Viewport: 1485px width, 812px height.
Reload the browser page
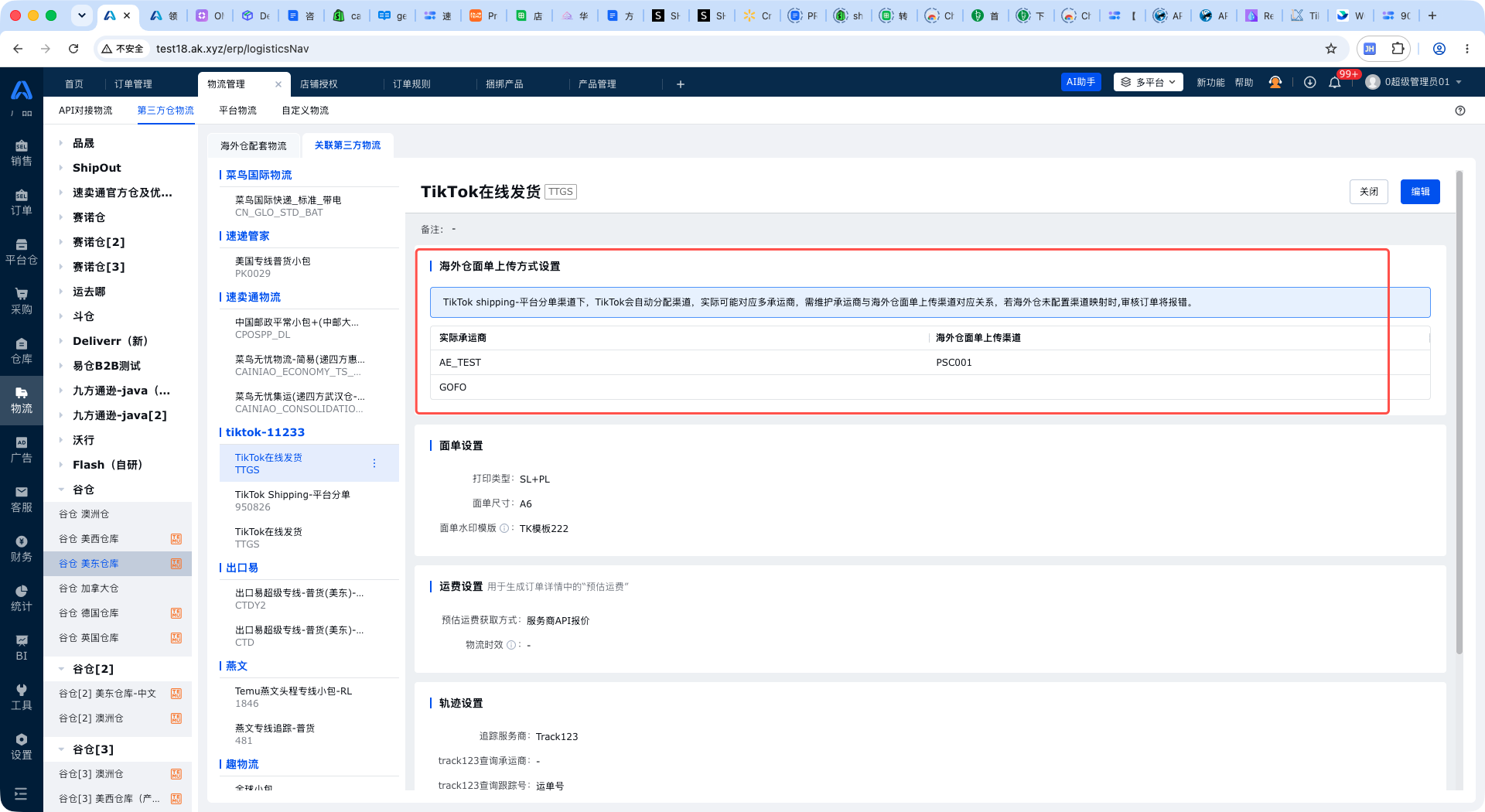pos(73,49)
